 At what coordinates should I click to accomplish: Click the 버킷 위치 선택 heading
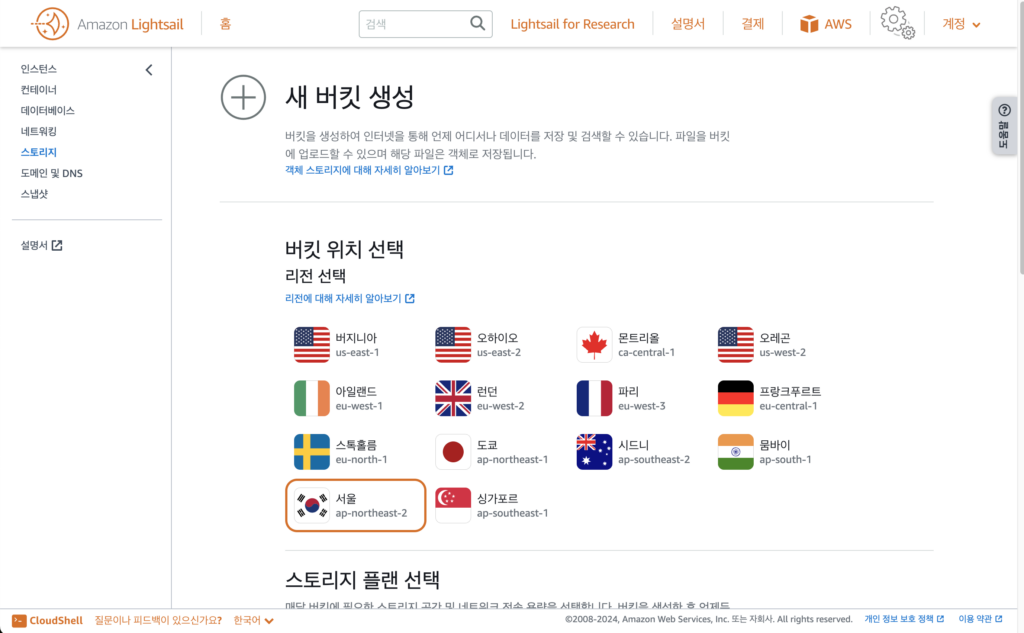[x=344, y=250]
